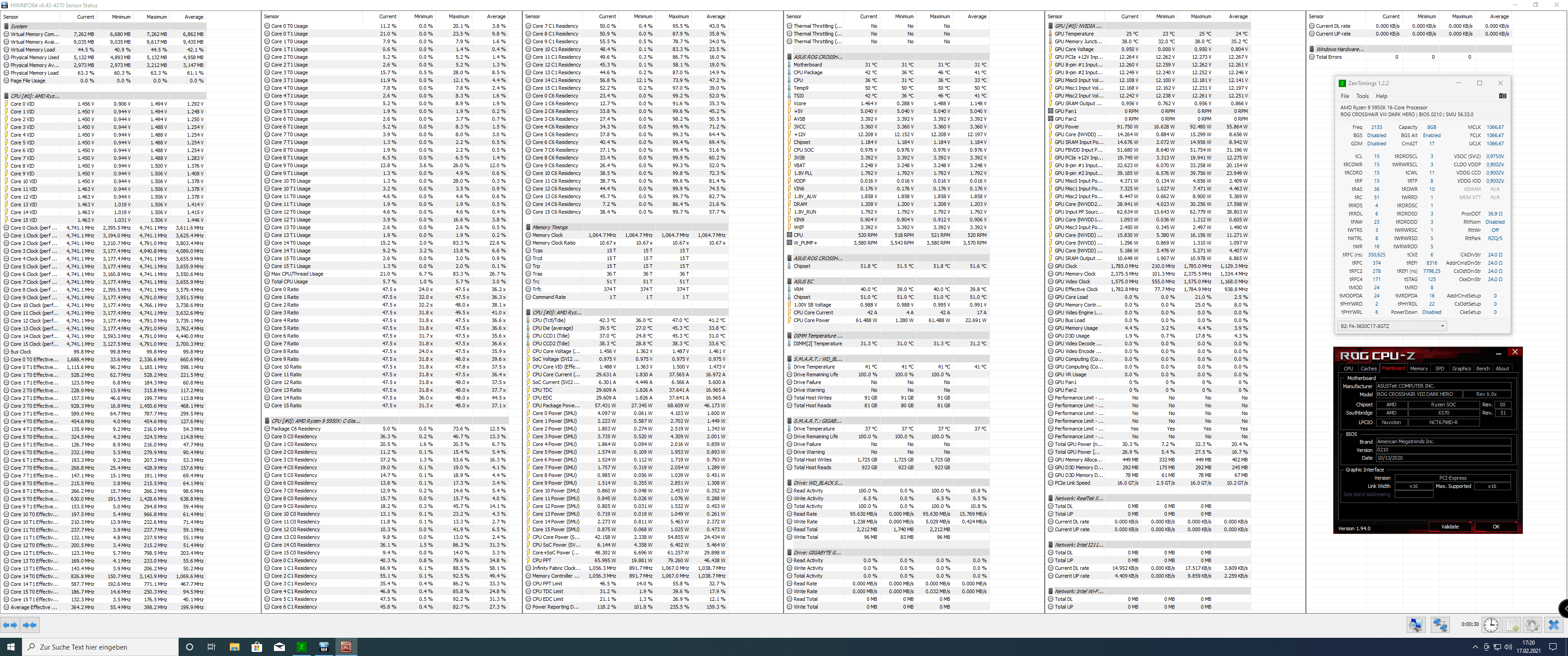Image resolution: width=1568 pixels, height=656 pixels.
Task: Select Windows Hardware group header
Action: [1410, 49]
